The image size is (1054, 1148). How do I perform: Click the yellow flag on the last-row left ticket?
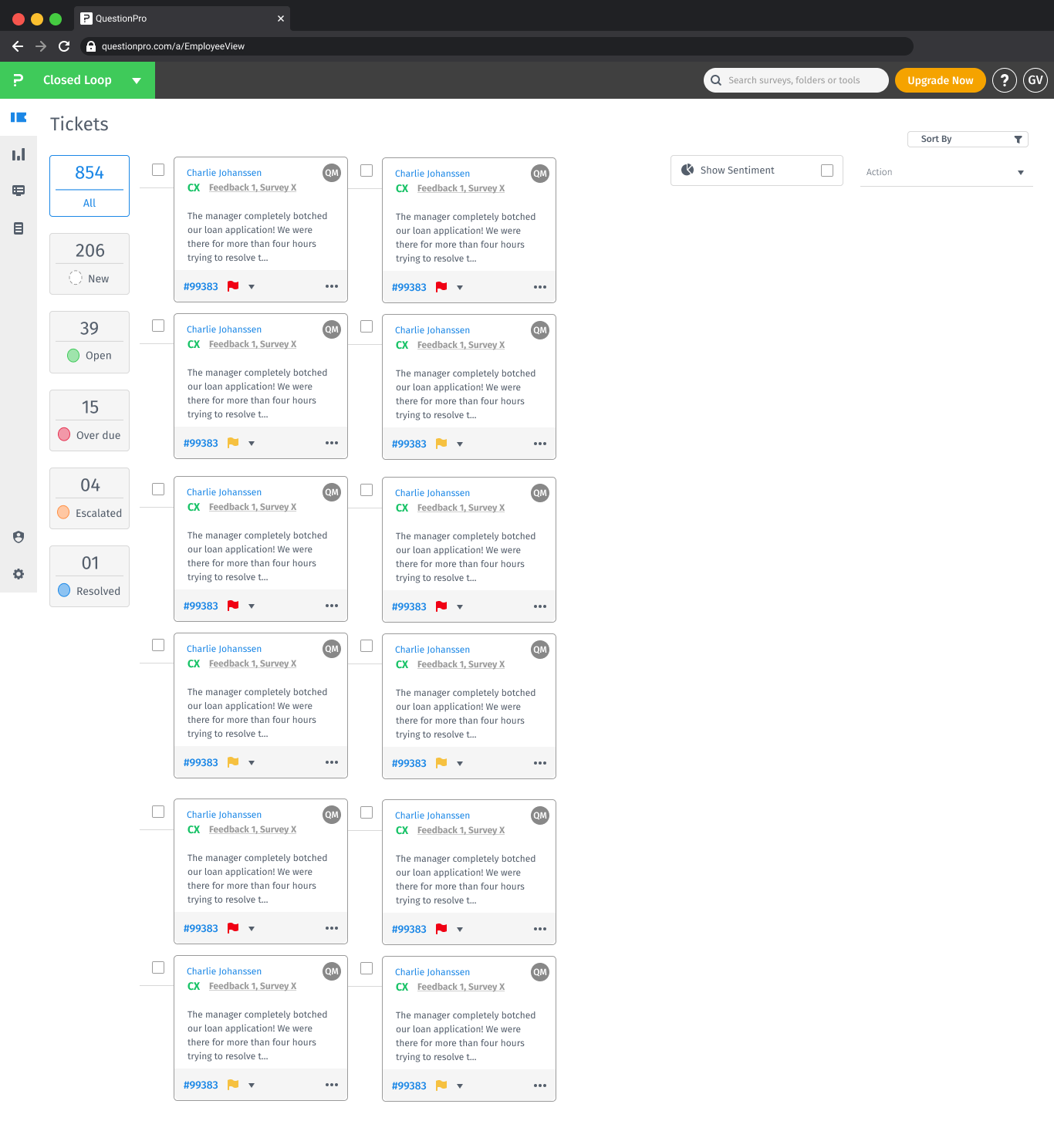233,1085
